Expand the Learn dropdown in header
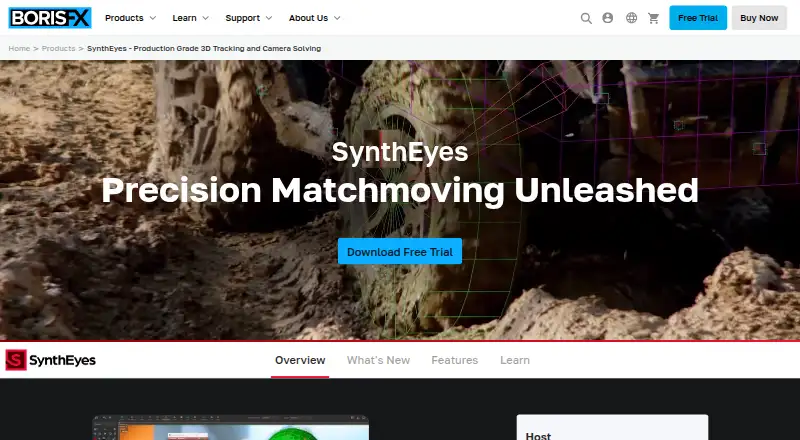Viewport: 800px width, 440px height. click(190, 18)
